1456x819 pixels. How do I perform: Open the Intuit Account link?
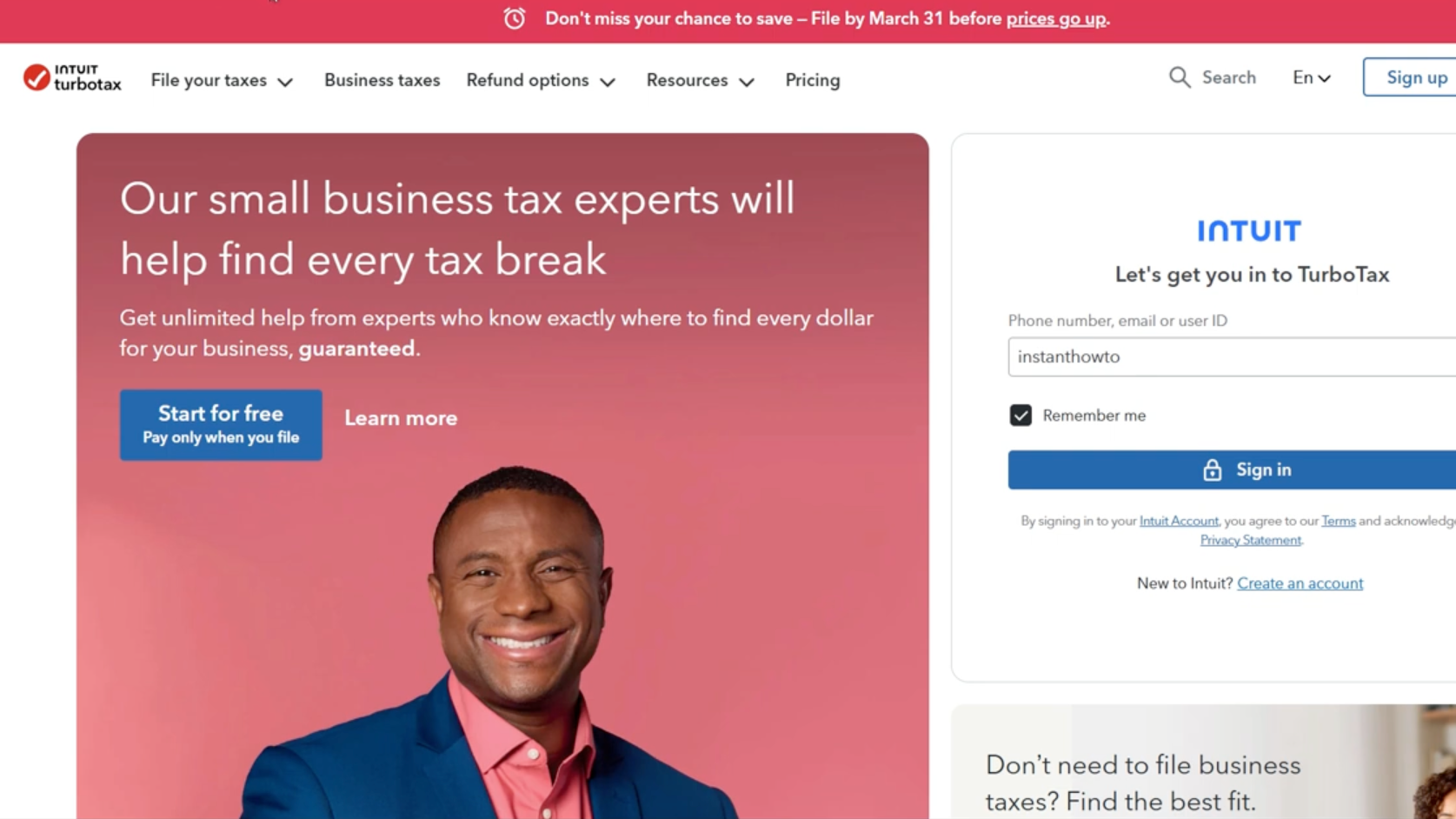pos(1179,521)
